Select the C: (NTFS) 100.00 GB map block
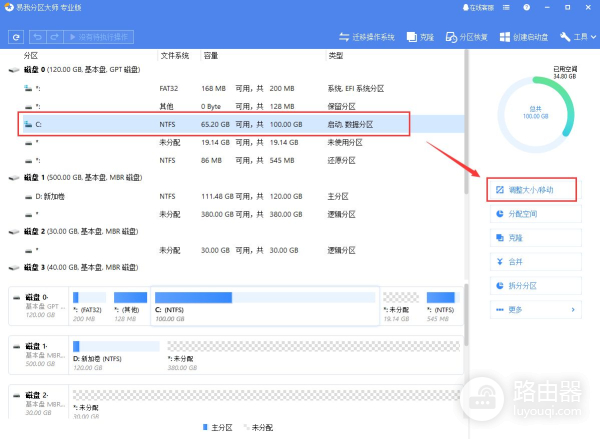Screen dimensions: 600x439 click(265, 306)
